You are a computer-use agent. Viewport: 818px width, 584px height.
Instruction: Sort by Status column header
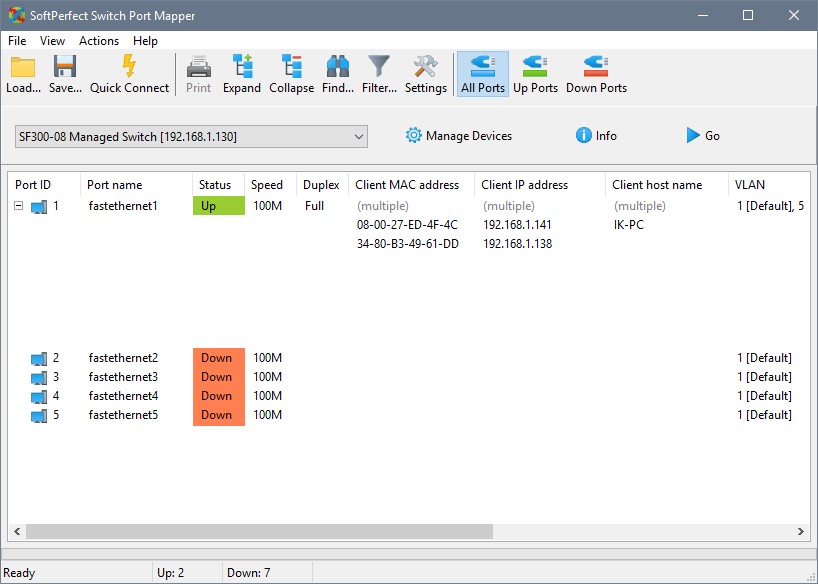pos(219,185)
